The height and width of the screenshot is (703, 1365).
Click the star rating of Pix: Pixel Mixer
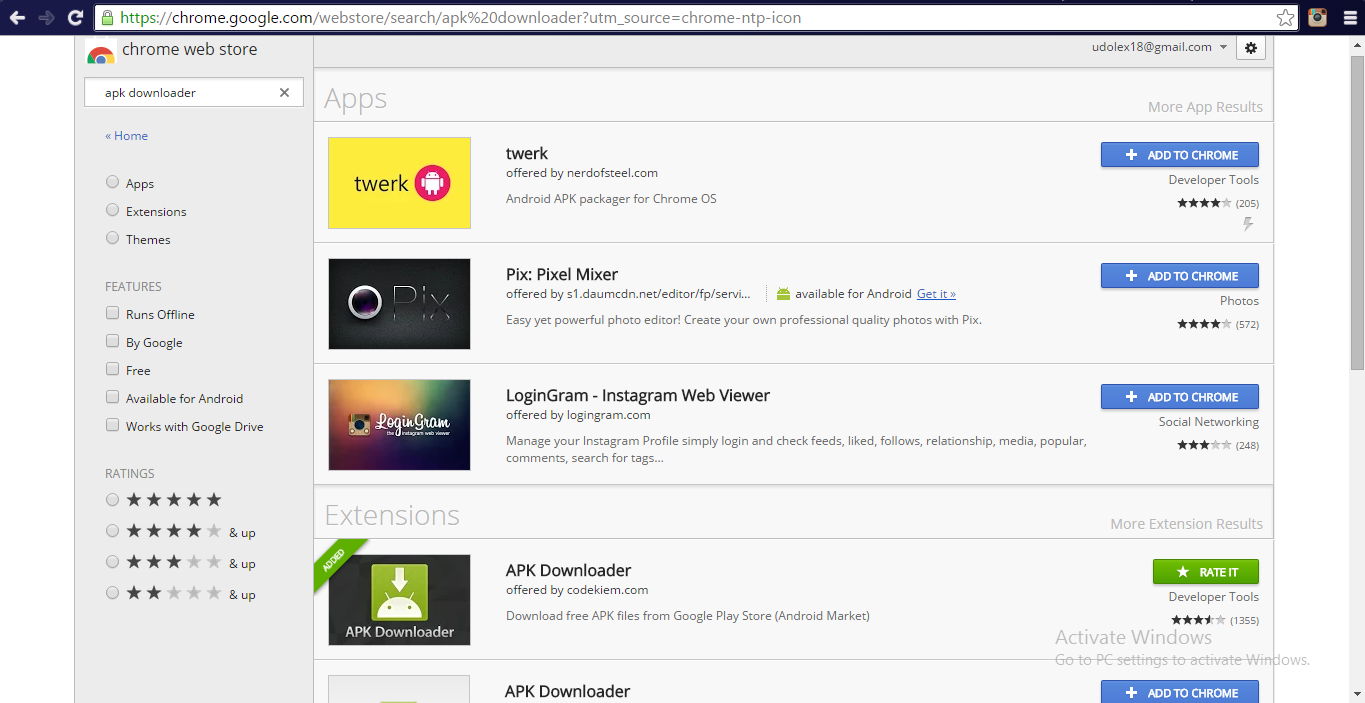(1204, 324)
